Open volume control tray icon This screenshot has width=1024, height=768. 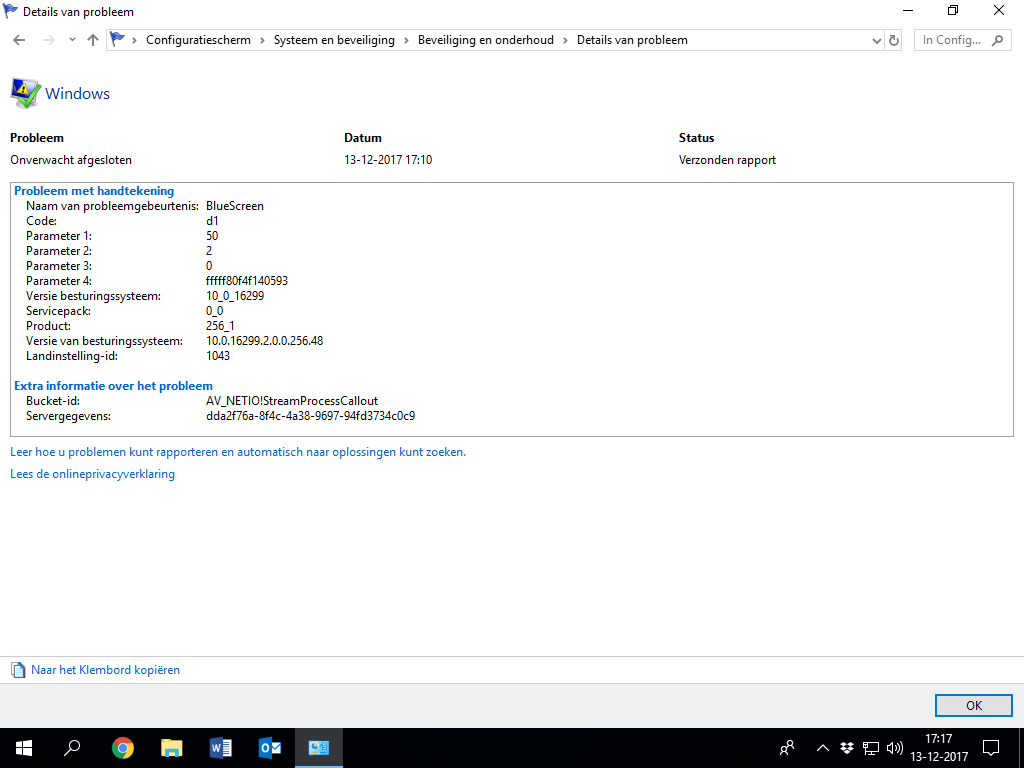pos(895,748)
